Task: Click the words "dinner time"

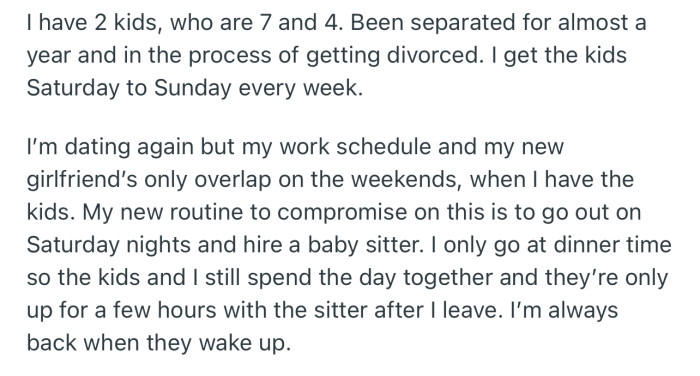Action: tap(612, 245)
